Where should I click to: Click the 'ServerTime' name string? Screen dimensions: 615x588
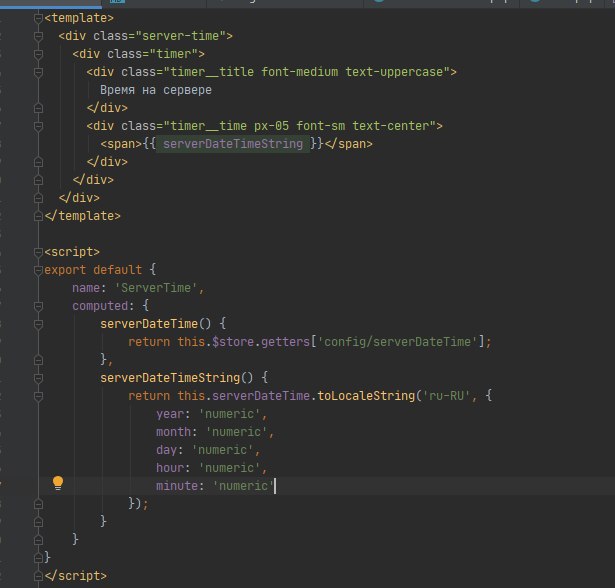click(156, 288)
